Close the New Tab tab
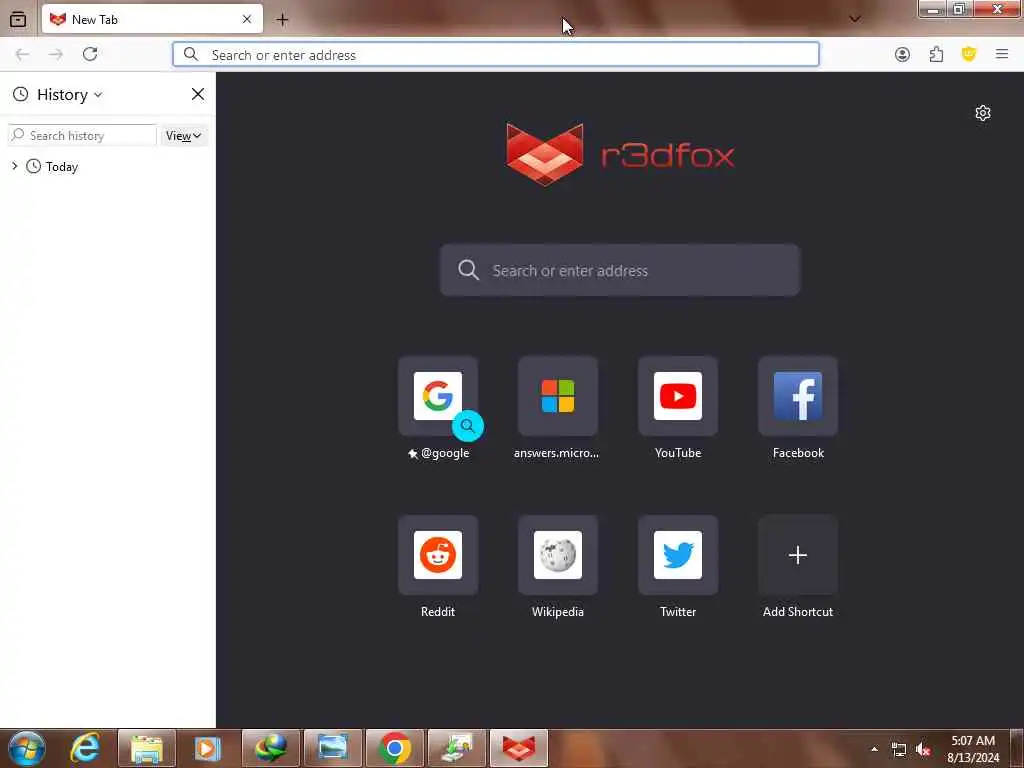The height and width of the screenshot is (768, 1024). click(247, 20)
